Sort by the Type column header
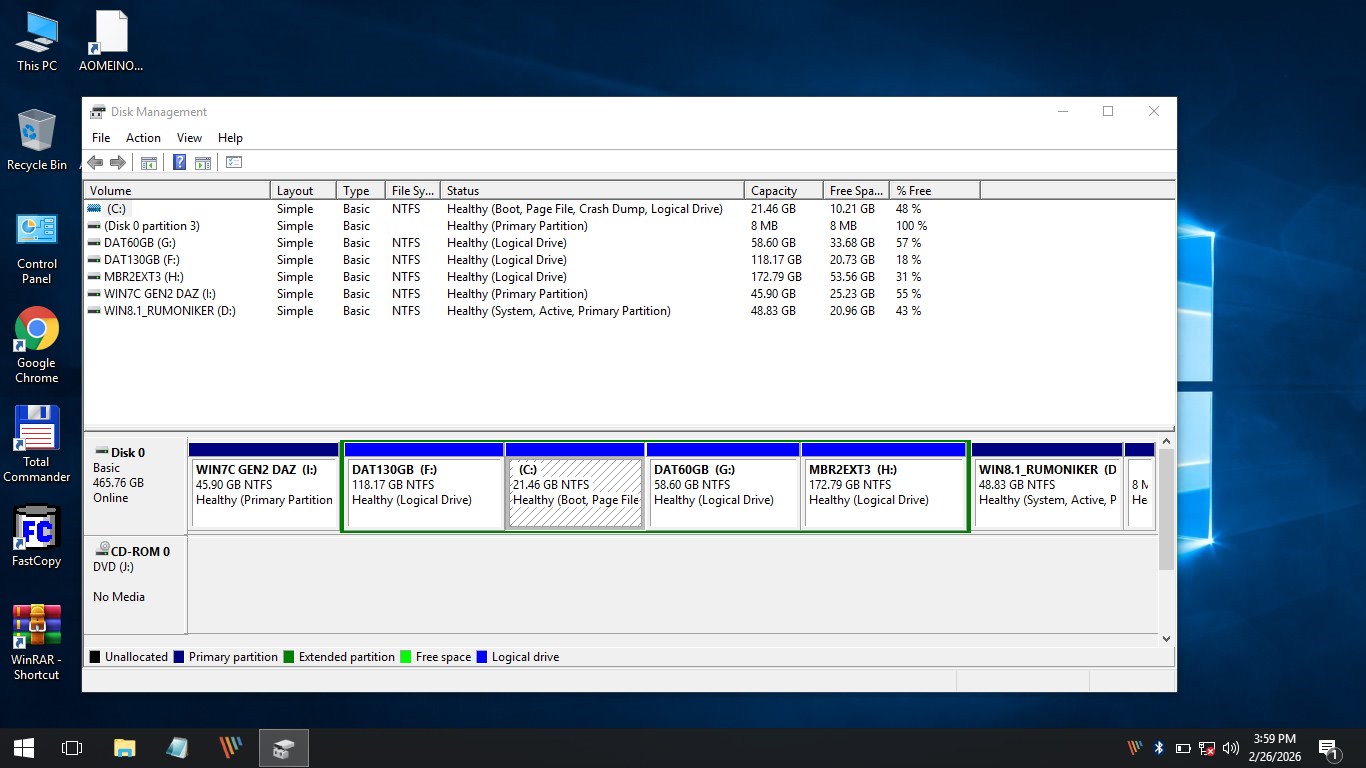 362,190
